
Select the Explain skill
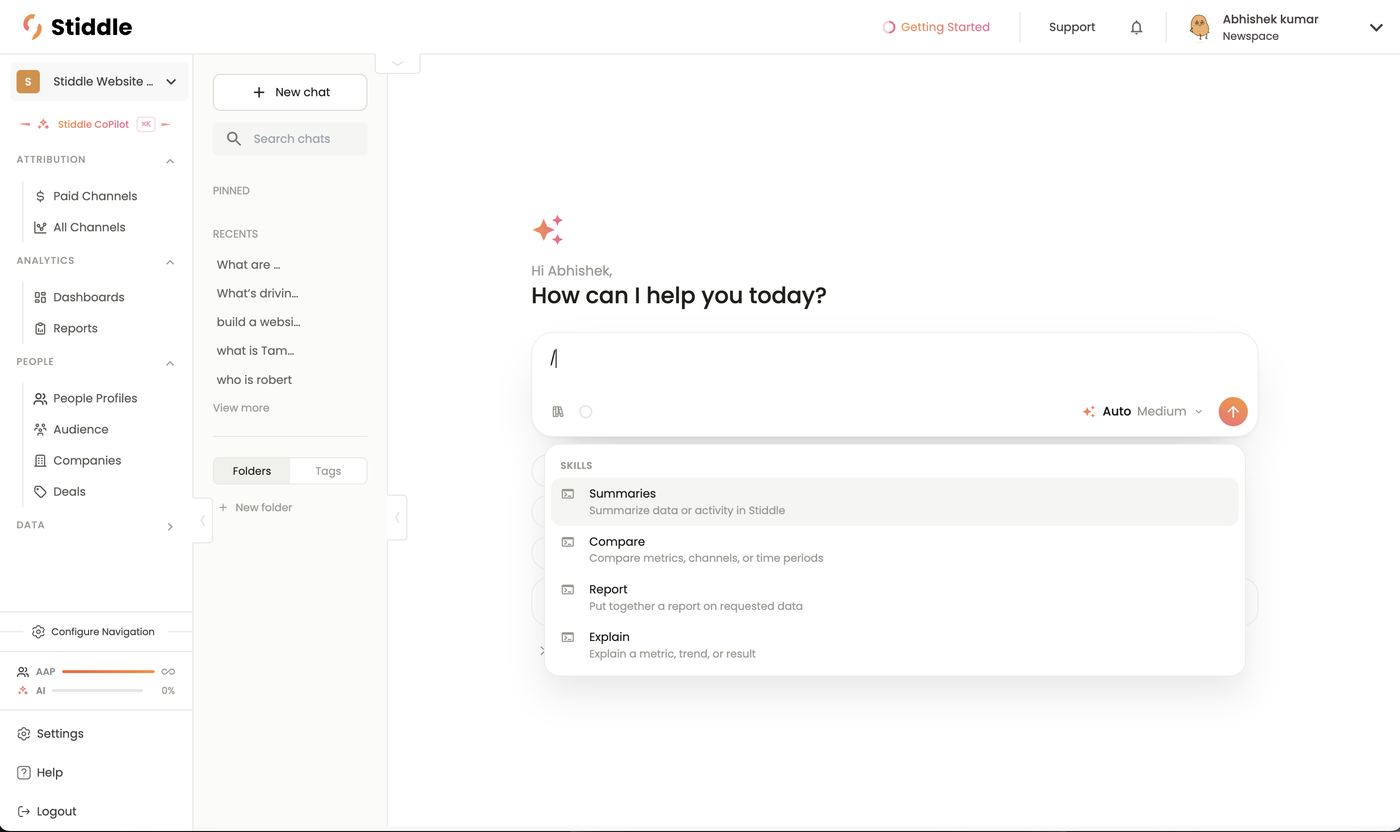pyautogui.click(x=894, y=645)
